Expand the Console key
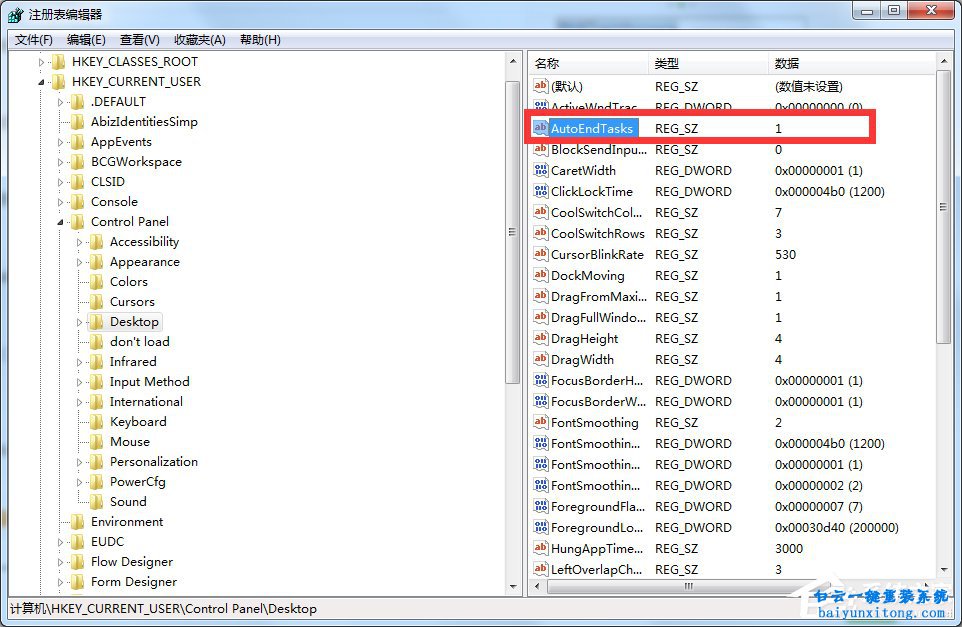Viewport: 962px width, 627px height. click(60, 201)
